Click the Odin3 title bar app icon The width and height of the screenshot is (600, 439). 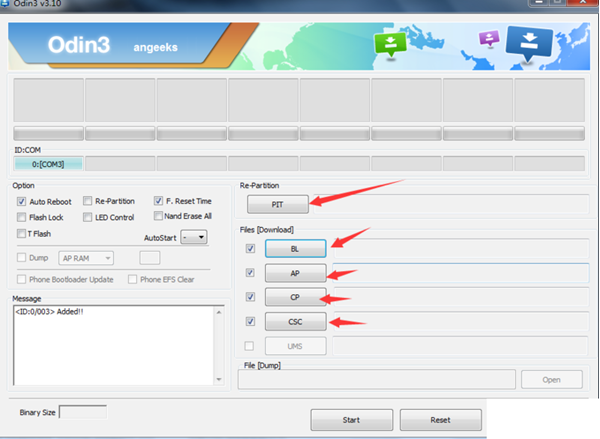coord(8,4)
